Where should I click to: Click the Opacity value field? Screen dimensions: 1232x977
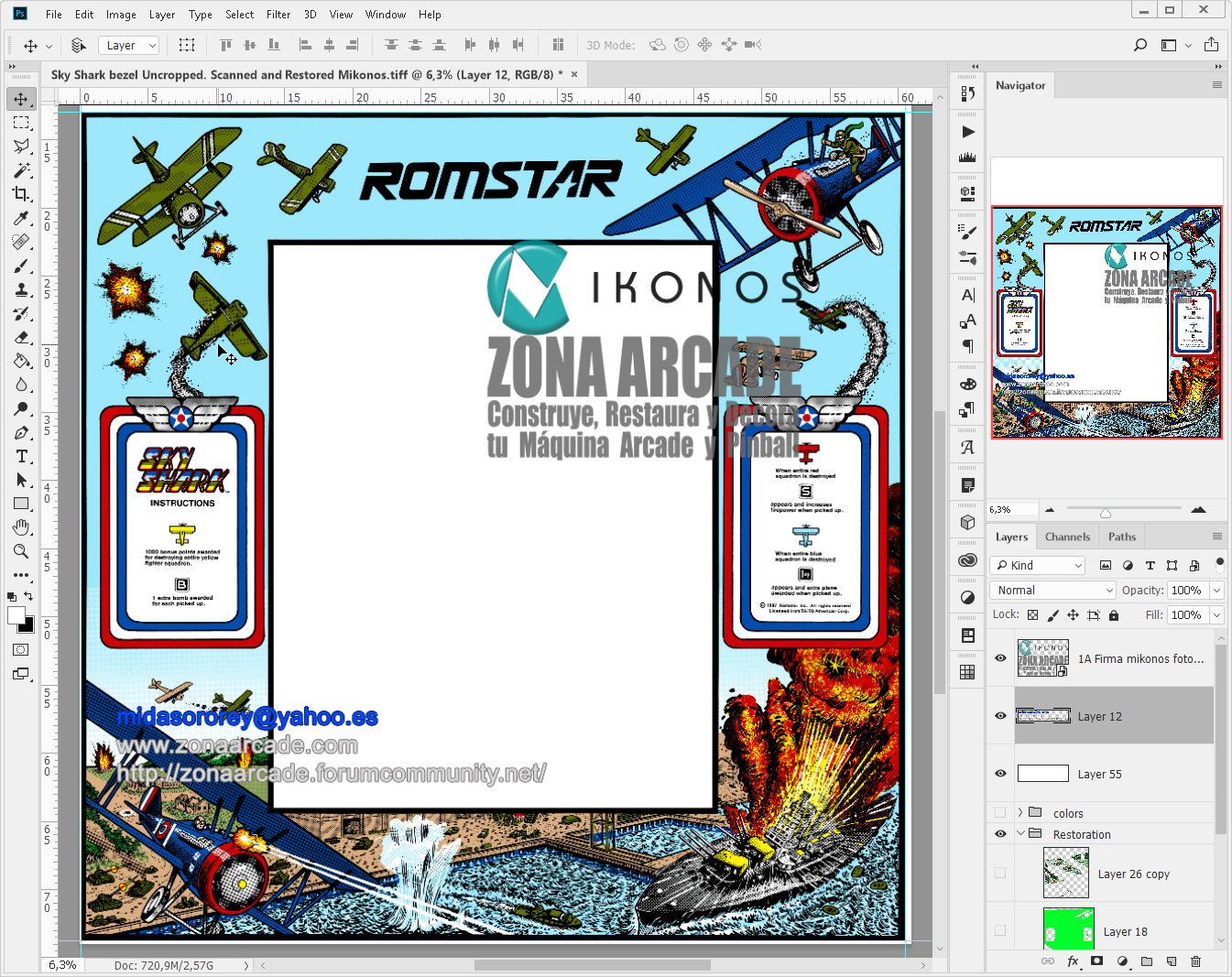pyautogui.click(x=1187, y=591)
